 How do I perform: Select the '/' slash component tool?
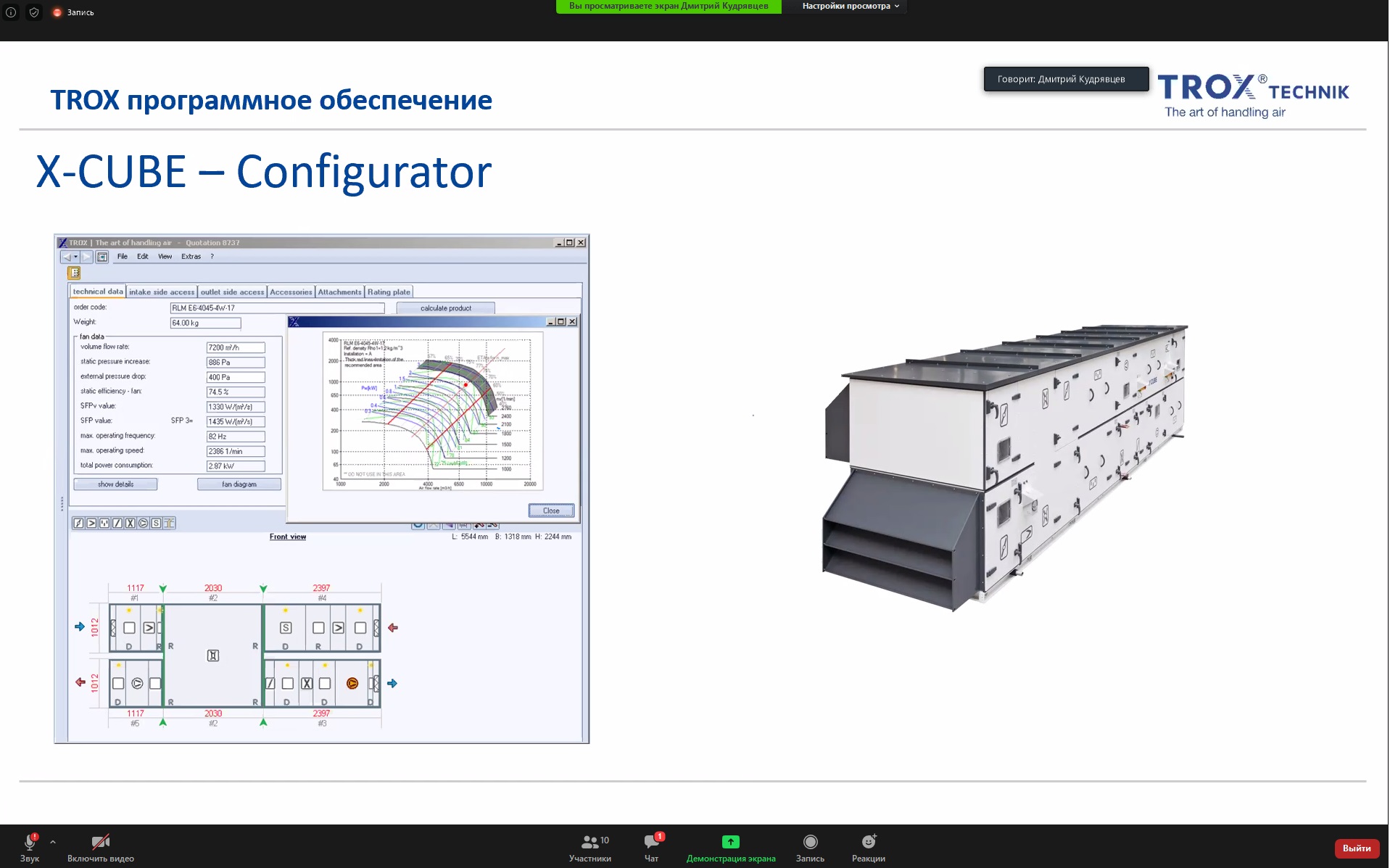pyautogui.click(x=117, y=523)
